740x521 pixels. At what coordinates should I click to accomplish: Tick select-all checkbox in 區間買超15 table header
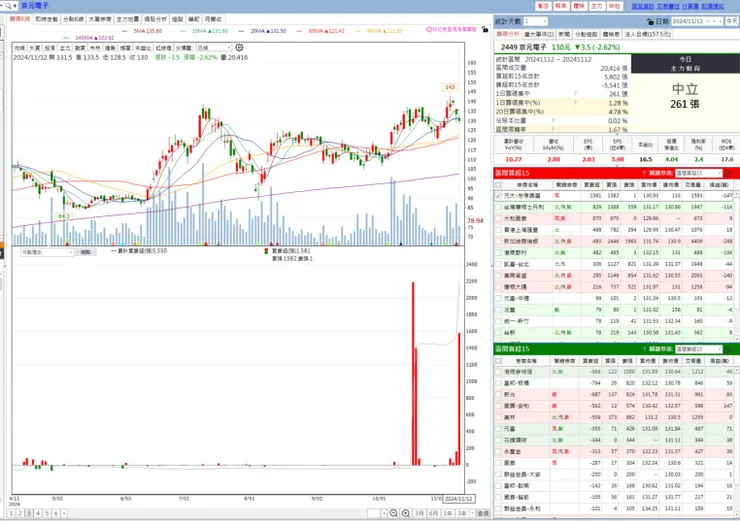click(x=498, y=185)
